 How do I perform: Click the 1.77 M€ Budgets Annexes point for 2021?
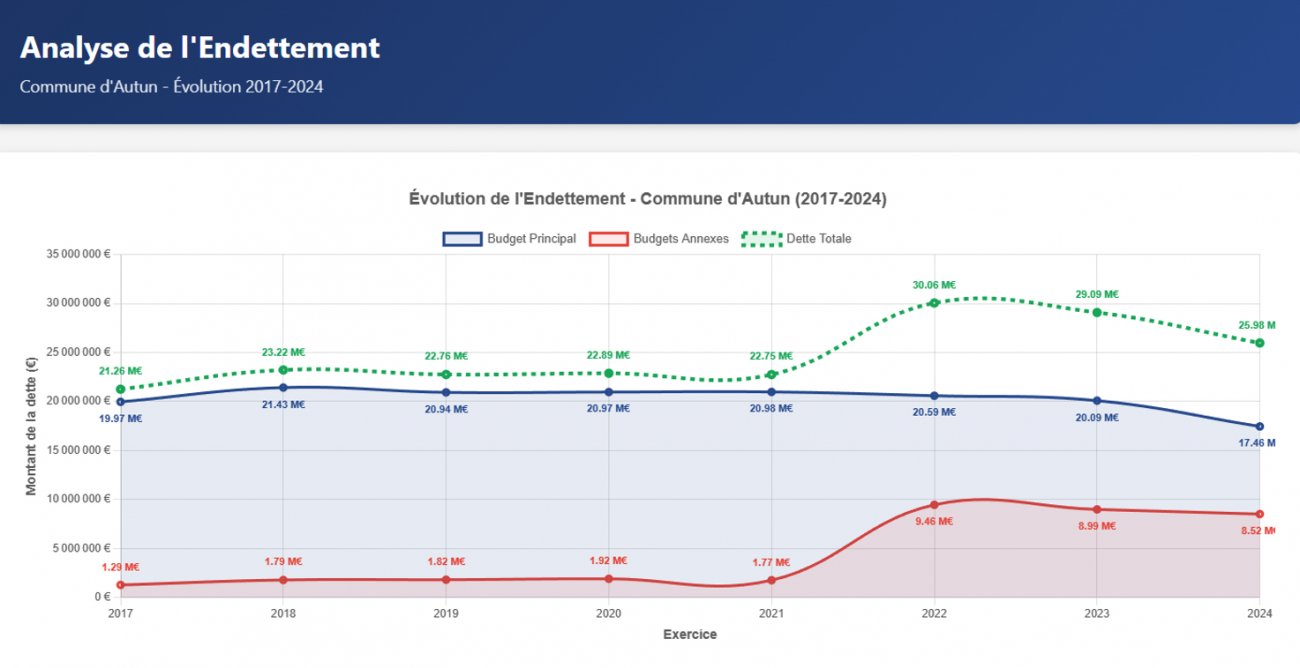pyautogui.click(x=771, y=580)
